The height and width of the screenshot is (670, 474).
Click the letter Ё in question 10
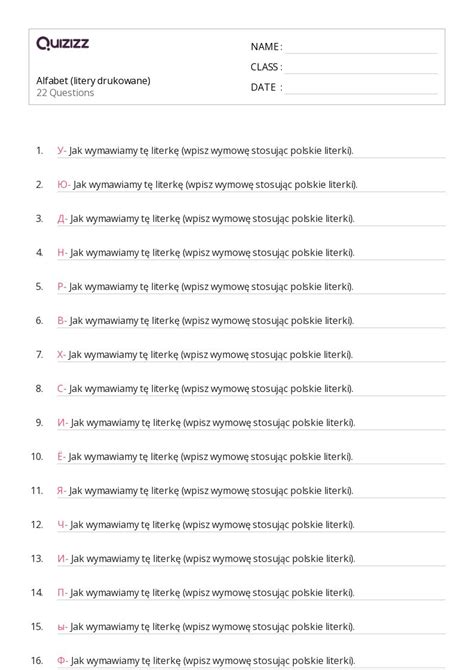pyautogui.click(x=60, y=456)
